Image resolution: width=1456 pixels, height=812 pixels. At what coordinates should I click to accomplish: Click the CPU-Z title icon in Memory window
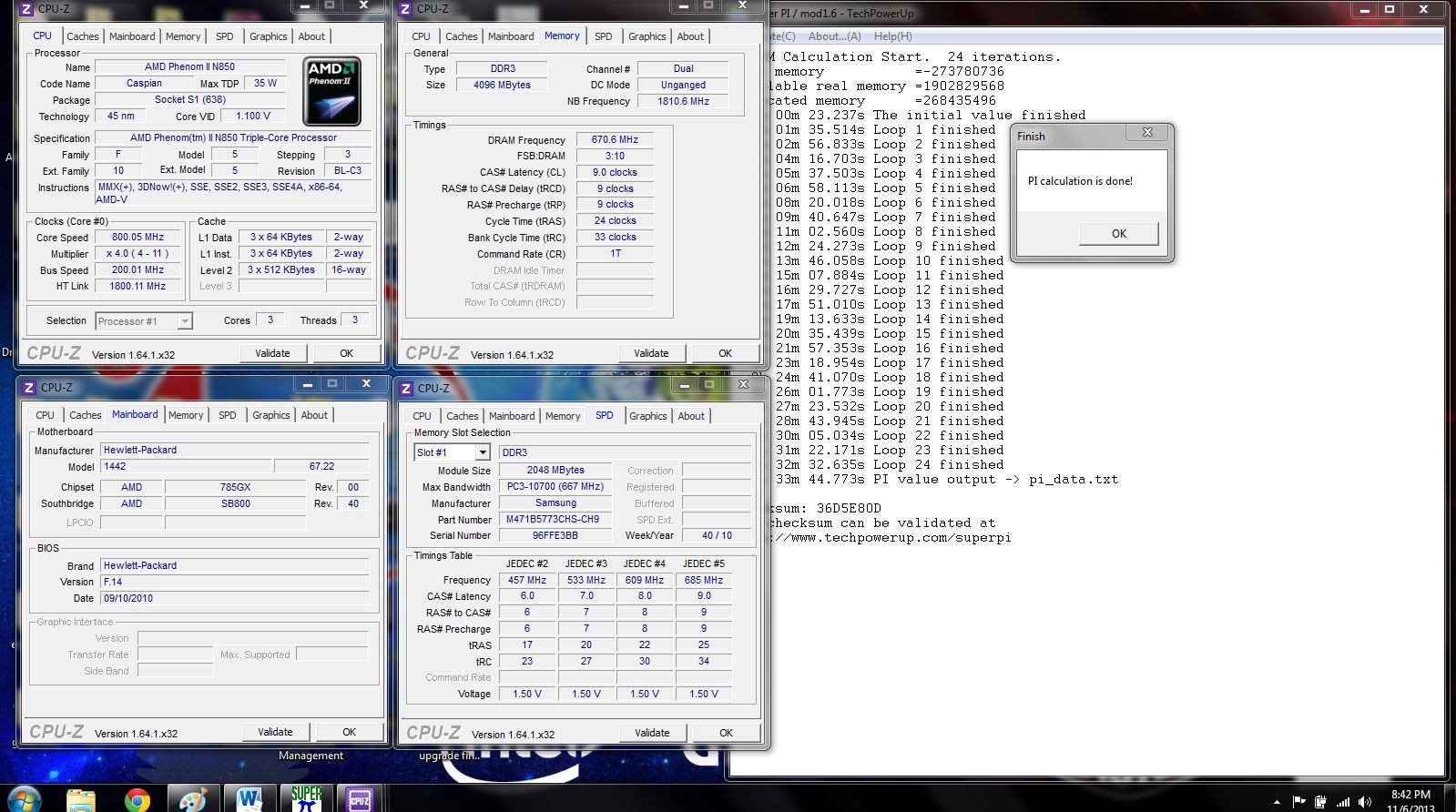click(x=405, y=9)
